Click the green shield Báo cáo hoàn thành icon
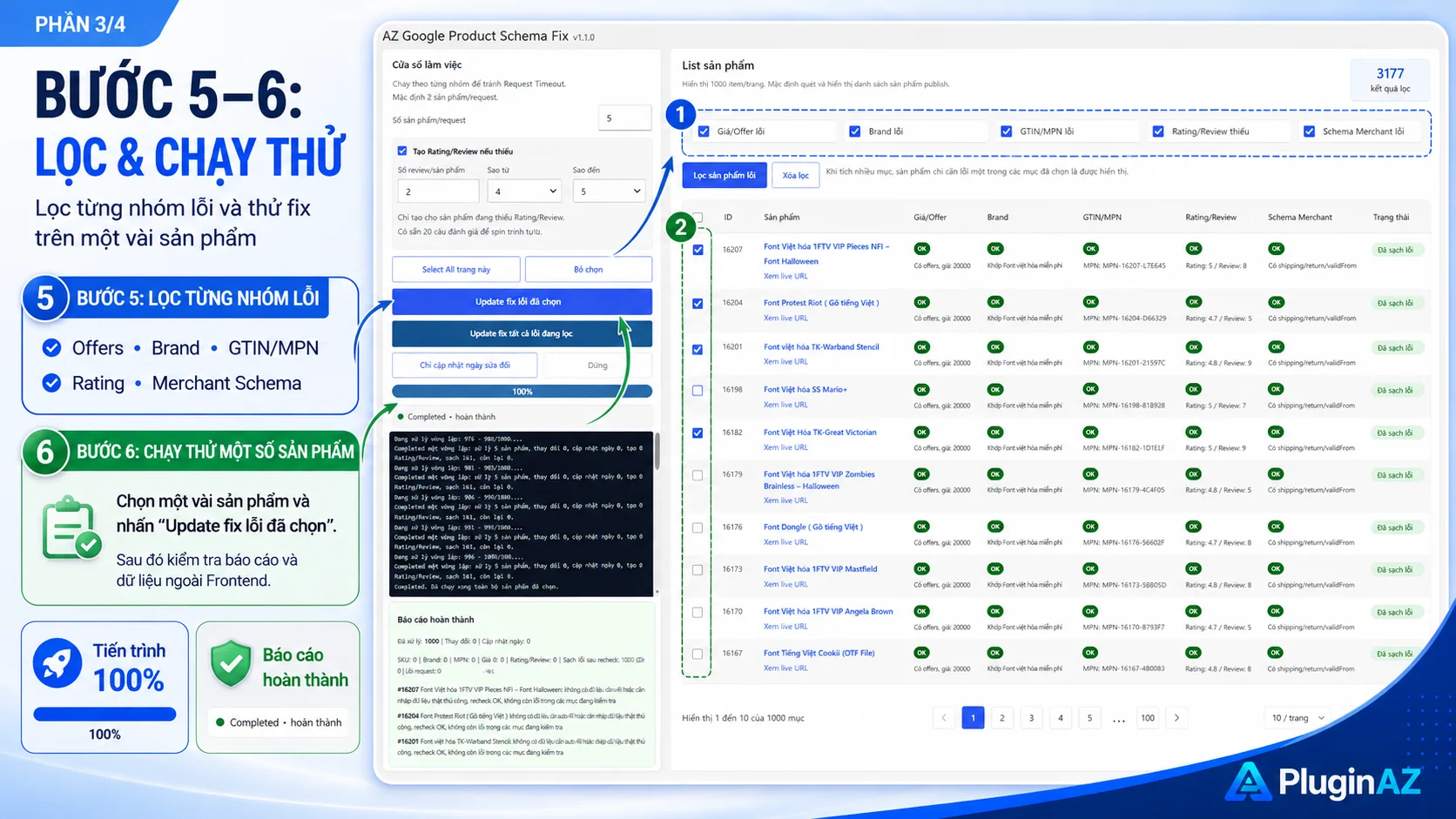The image size is (1456, 819). [x=231, y=664]
